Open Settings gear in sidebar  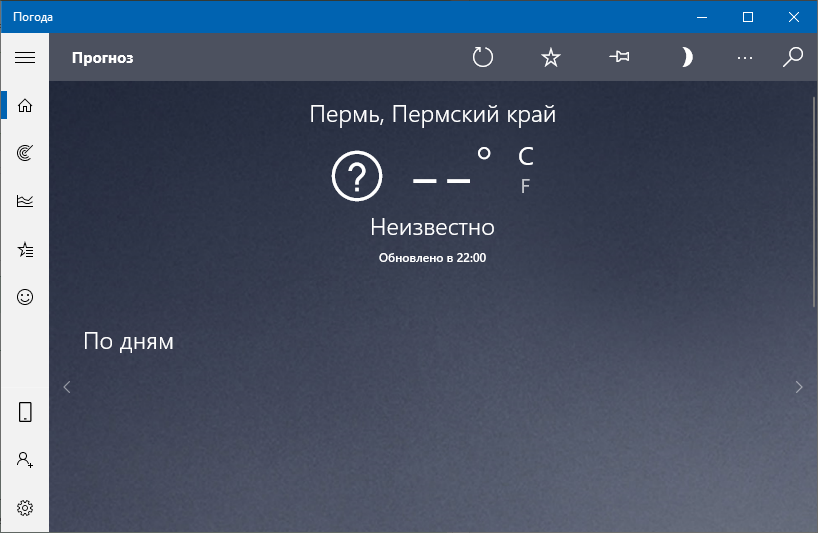[x=25, y=508]
